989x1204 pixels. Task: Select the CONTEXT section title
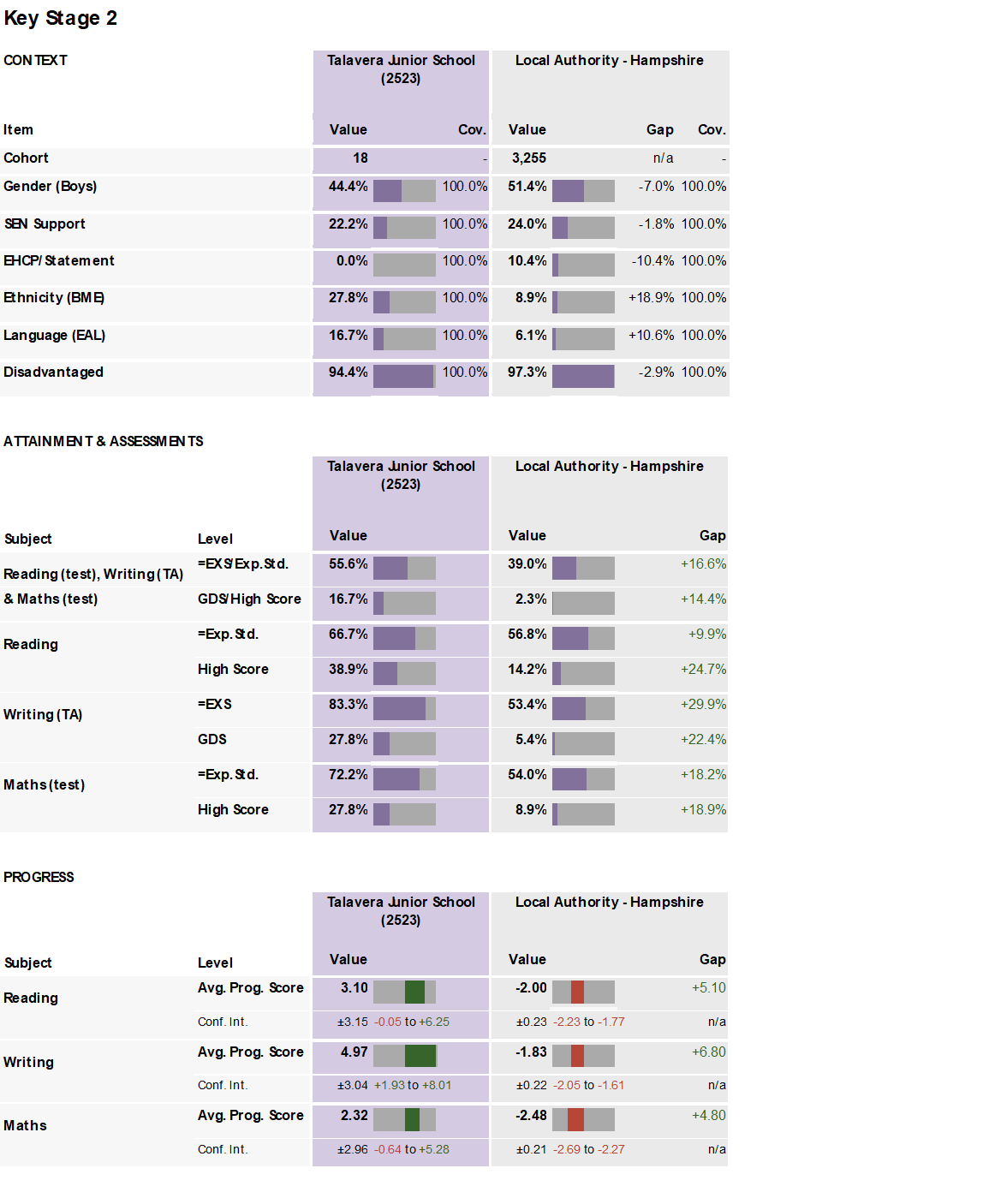[x=35, y=60]
